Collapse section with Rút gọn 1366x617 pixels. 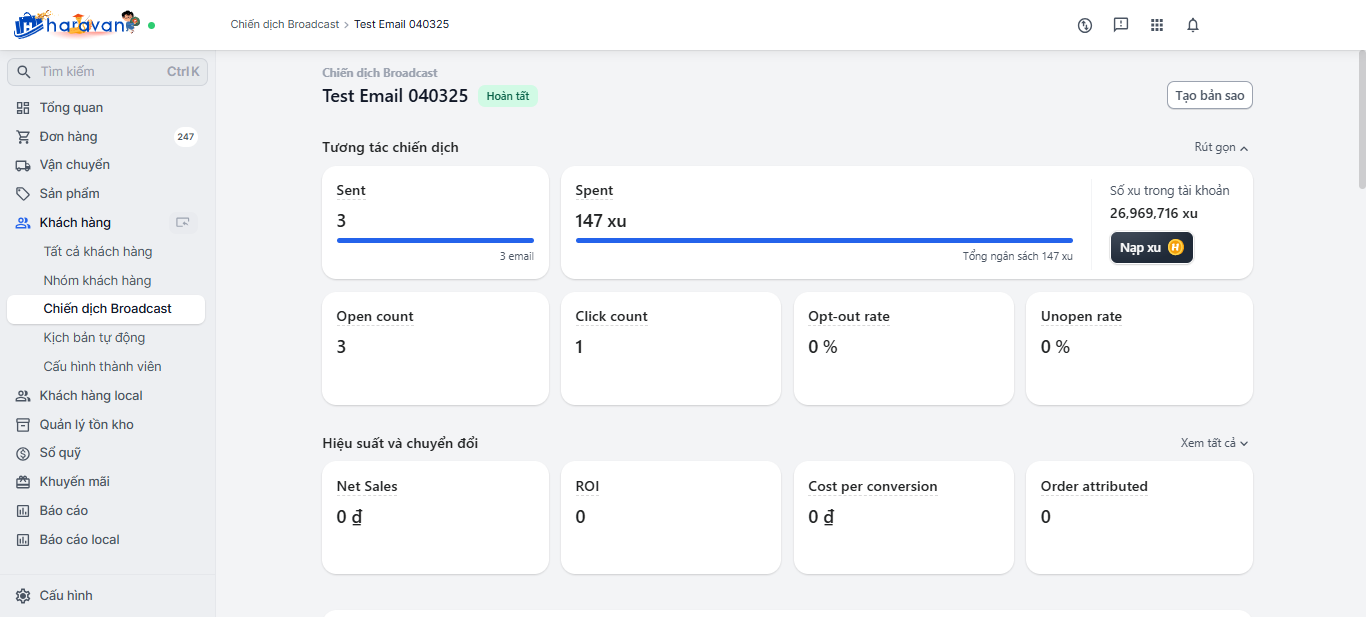click(1221, 148)
